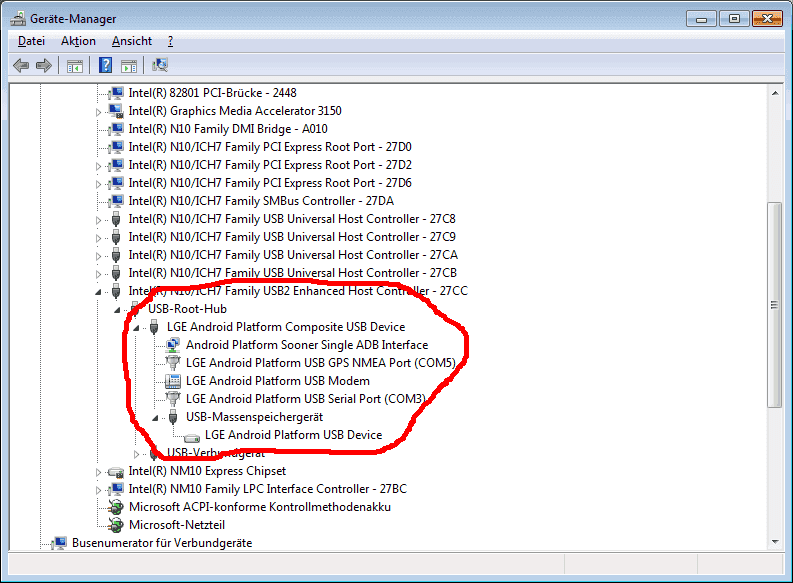
Task: Collapse LGE Android Platform Composite USB Device
Action: click(x=136, y=328)
